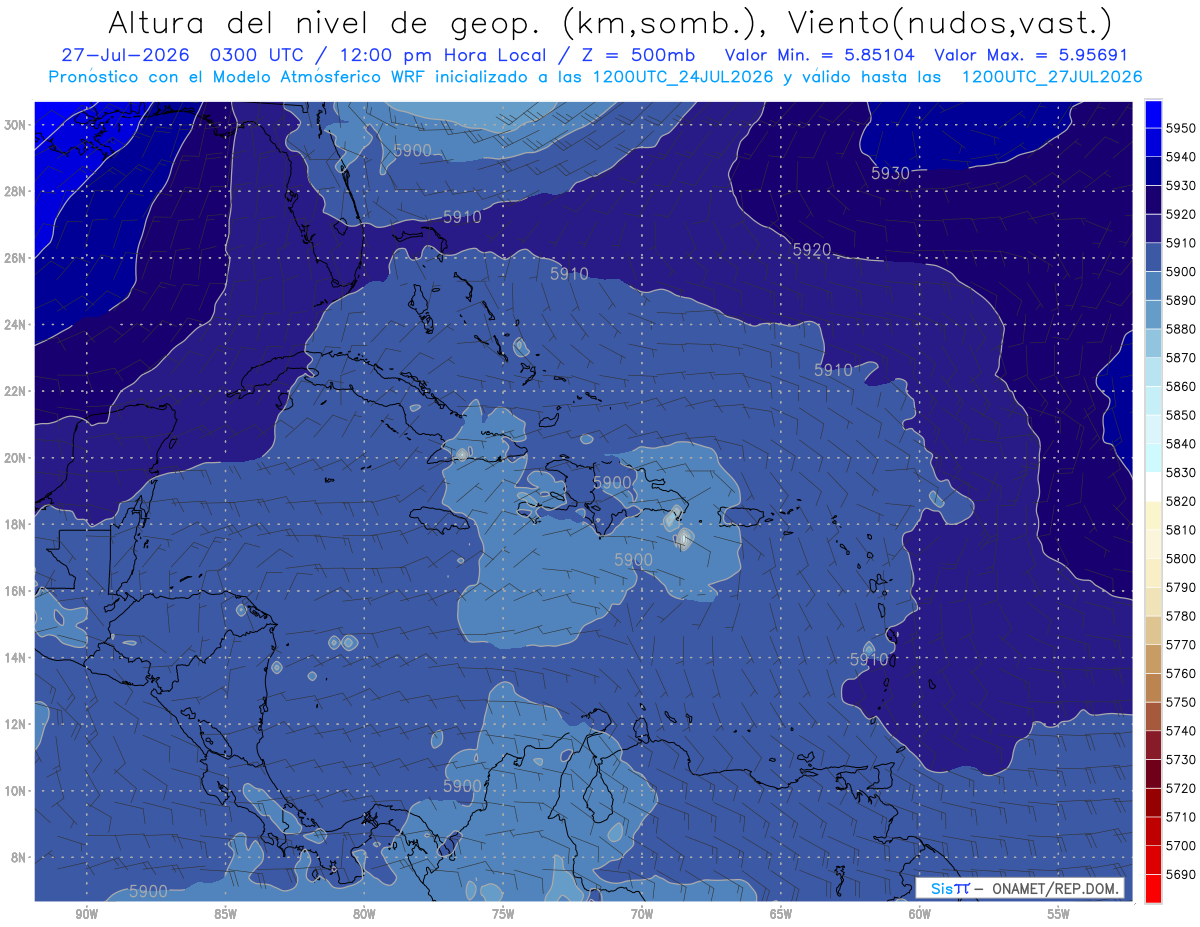The image size is (1200, 927).
Task: Pick the white colorbar swatch between 5820 and 5830
Action: point(1153,487)
